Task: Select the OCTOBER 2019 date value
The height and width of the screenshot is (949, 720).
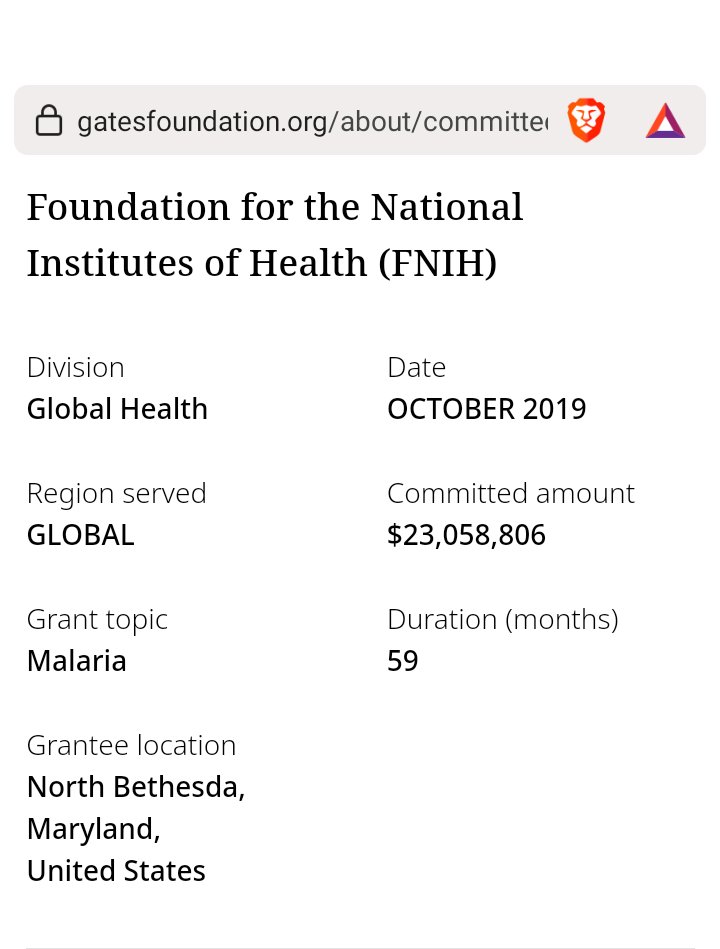Action: [486, 409]
